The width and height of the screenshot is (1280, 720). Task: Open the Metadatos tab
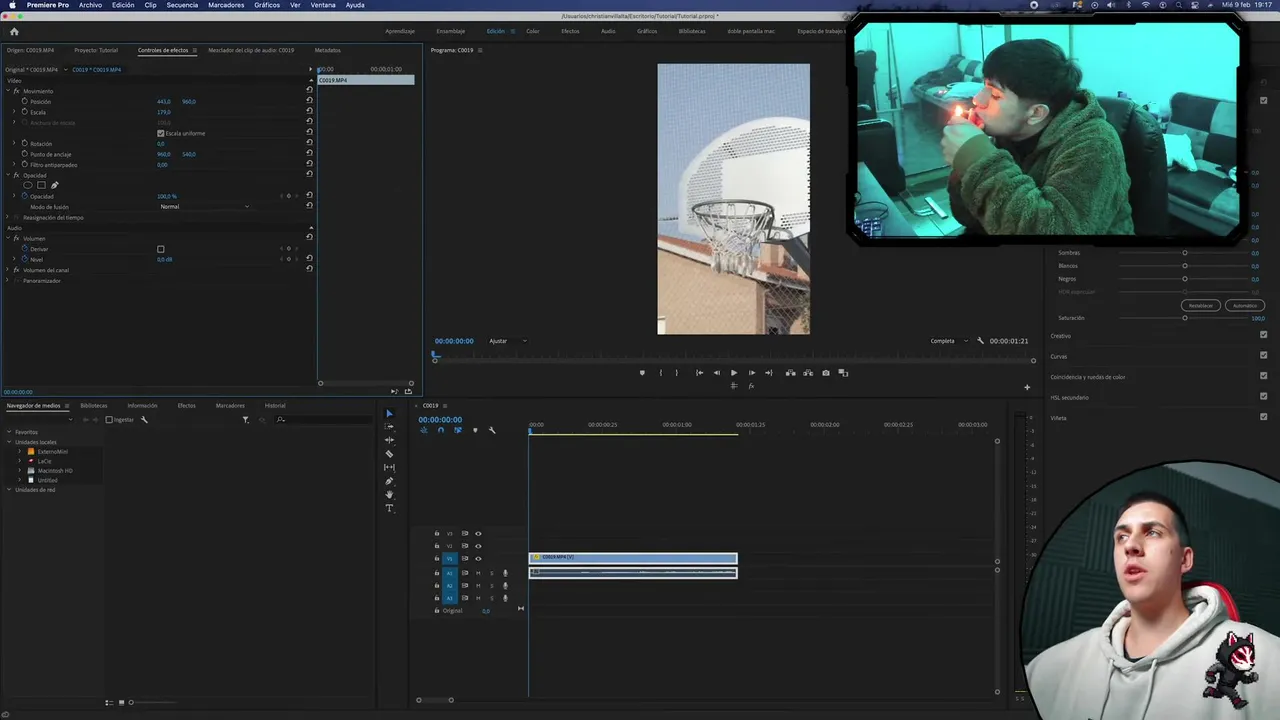coord(327,50)
